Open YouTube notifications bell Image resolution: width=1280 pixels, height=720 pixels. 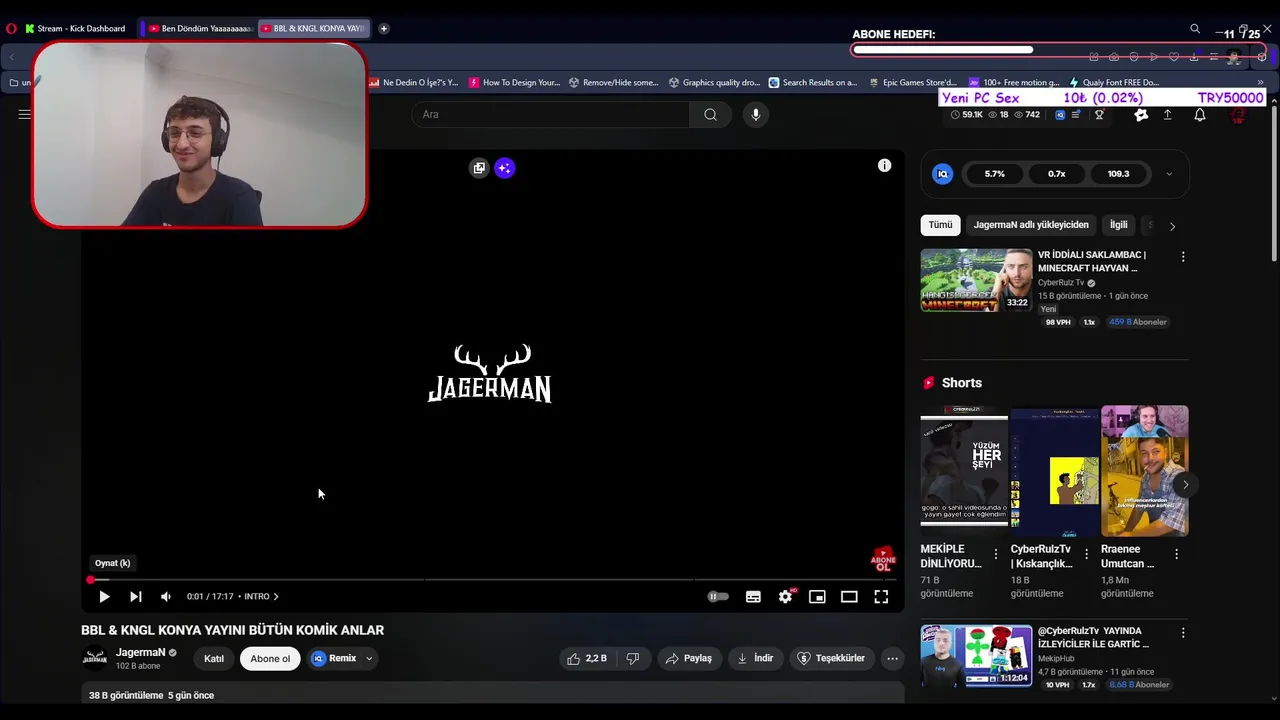point(1200,115)
